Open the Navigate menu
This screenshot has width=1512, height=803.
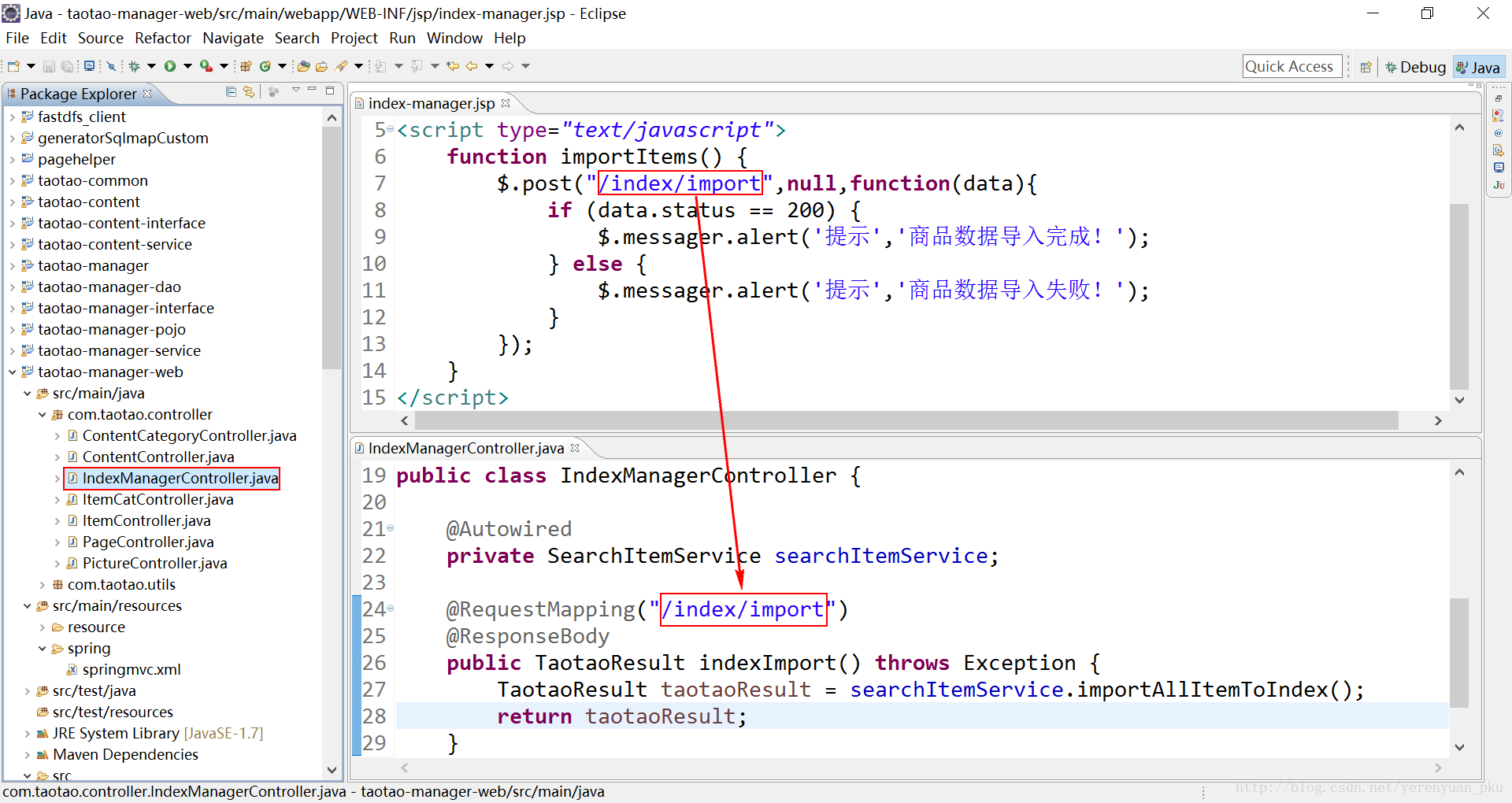pyautogui.click(x=233, y=38)
